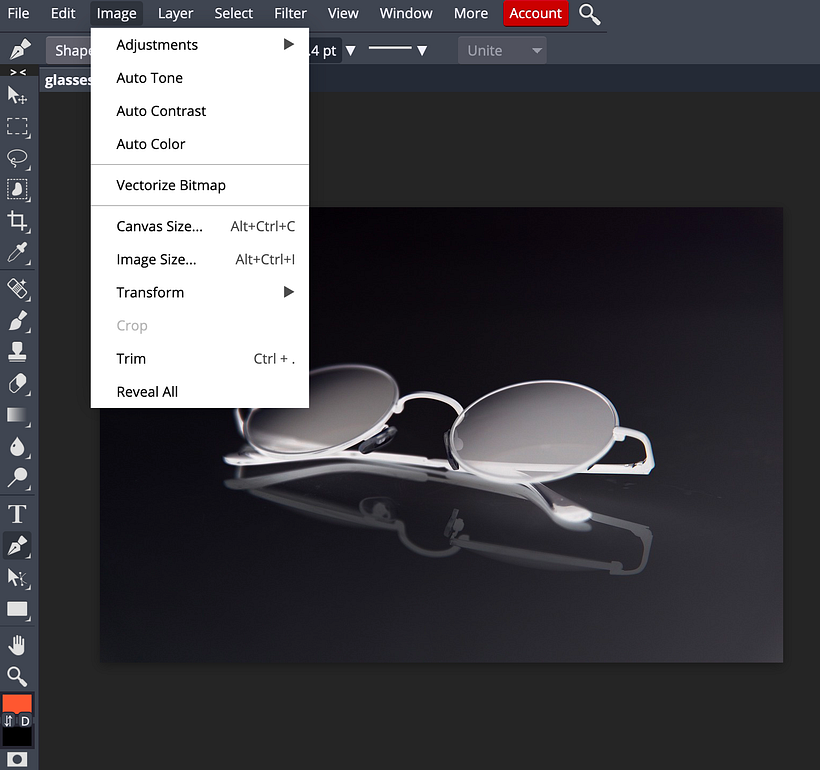Expand the Adjustments submenu
The height and width of the screenshot is (770, 820).
coord(200,45)
